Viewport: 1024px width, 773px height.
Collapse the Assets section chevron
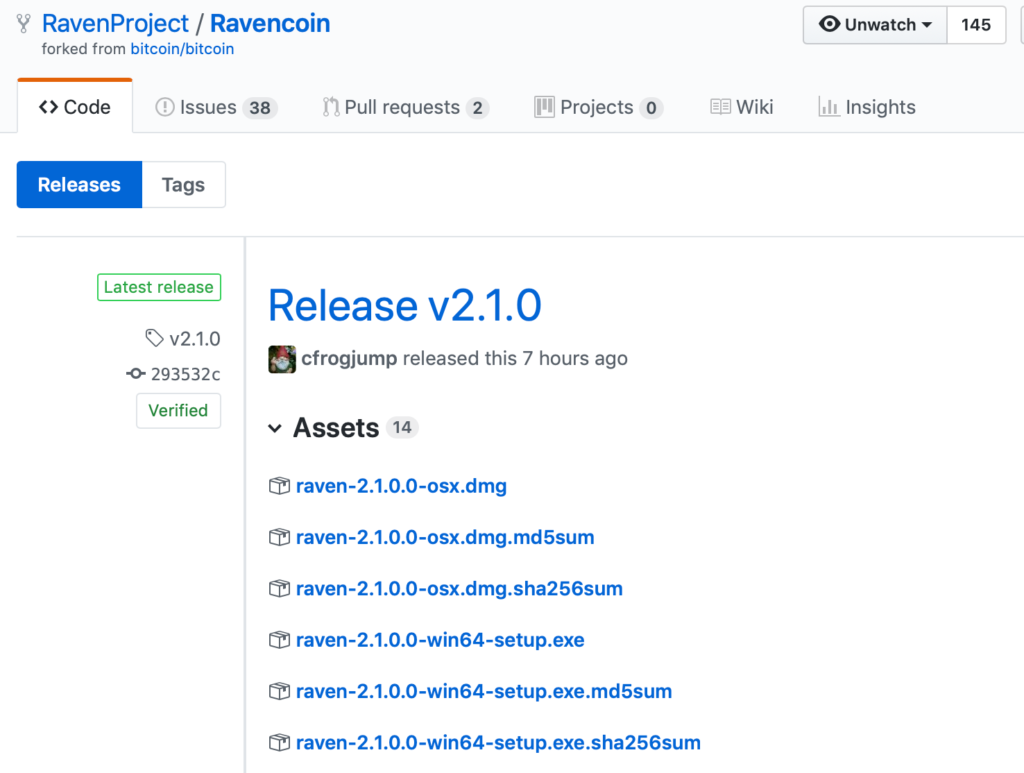pos(275,428)
